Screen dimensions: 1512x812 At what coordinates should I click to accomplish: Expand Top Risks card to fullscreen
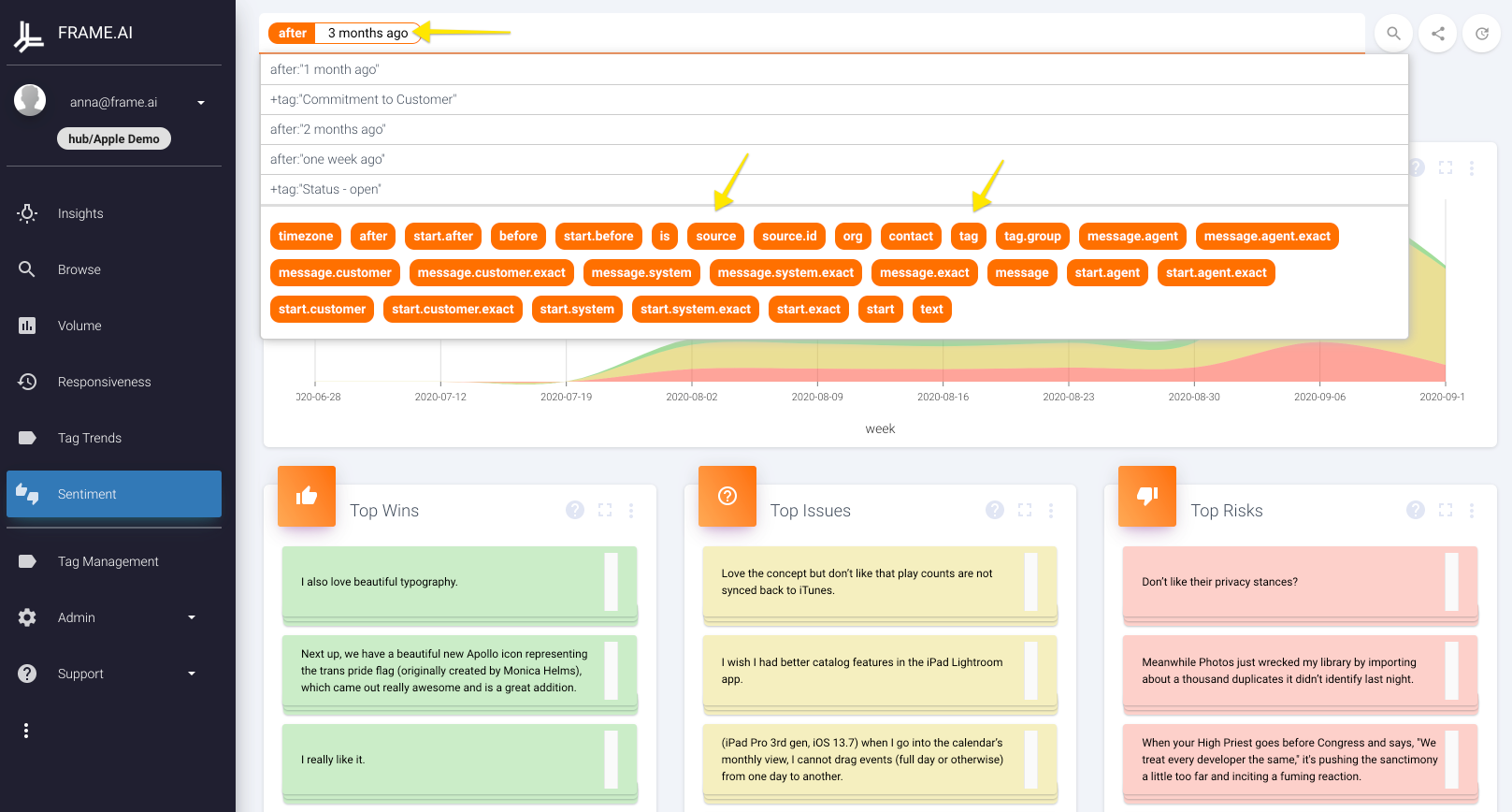click(1446, 510)
